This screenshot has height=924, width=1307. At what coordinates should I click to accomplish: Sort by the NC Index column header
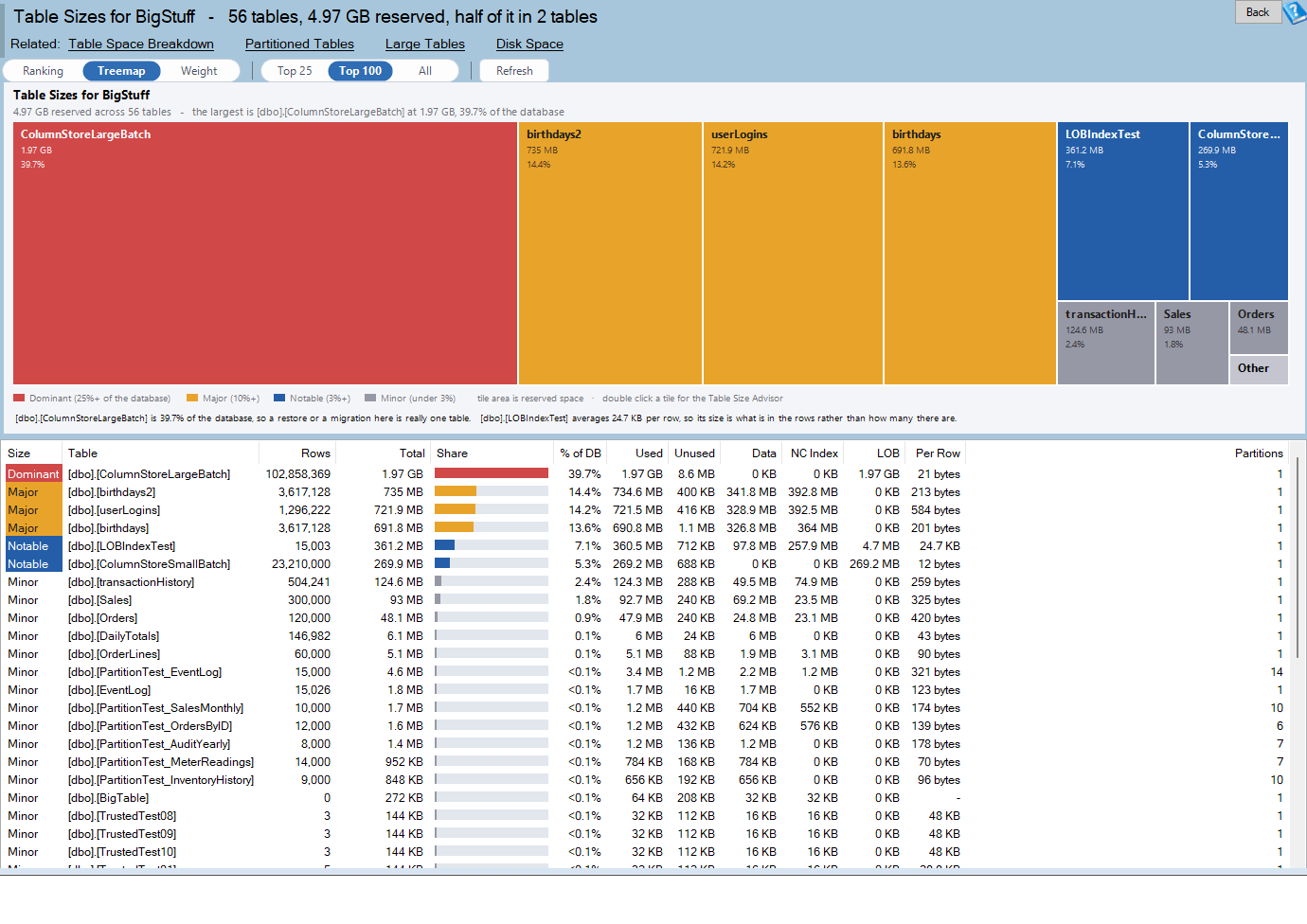click(x=812, y=453)
